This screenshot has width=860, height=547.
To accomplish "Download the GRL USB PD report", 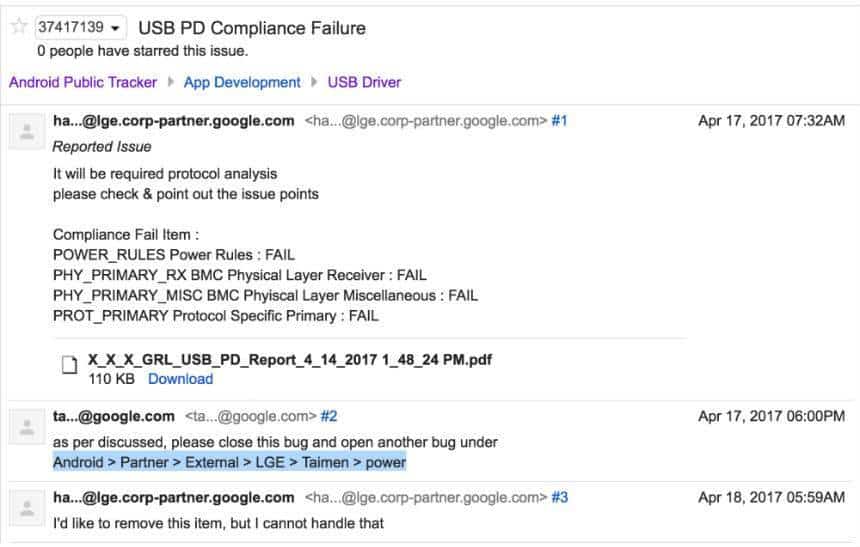I will 180,379.
